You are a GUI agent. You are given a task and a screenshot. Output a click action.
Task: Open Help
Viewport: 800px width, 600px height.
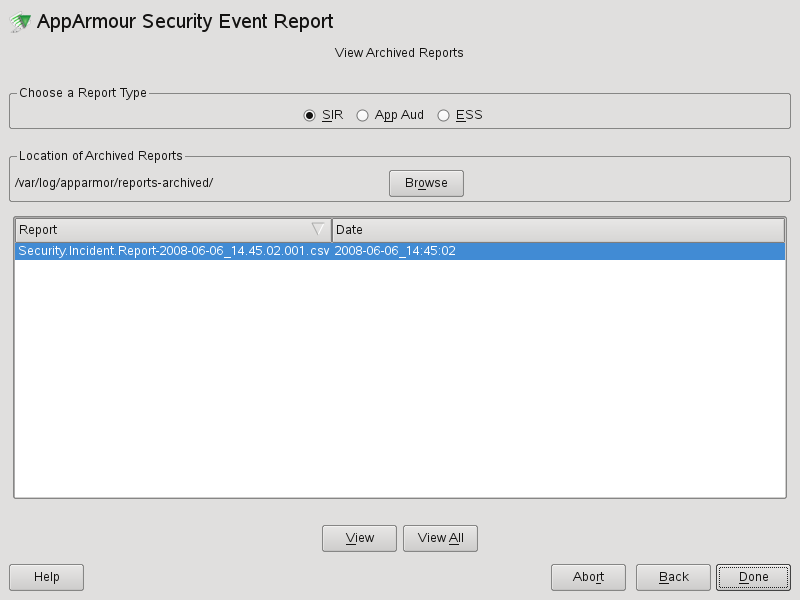coord(45,577)
